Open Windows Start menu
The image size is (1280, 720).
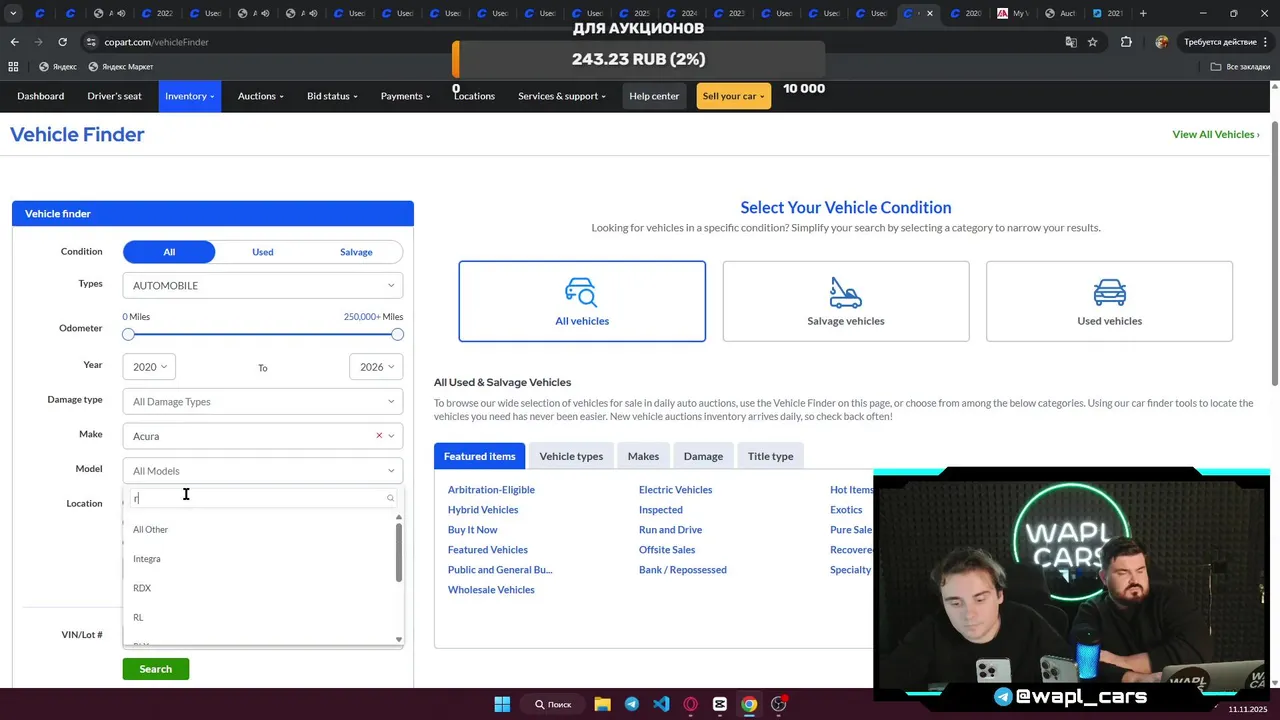point(502,704)
